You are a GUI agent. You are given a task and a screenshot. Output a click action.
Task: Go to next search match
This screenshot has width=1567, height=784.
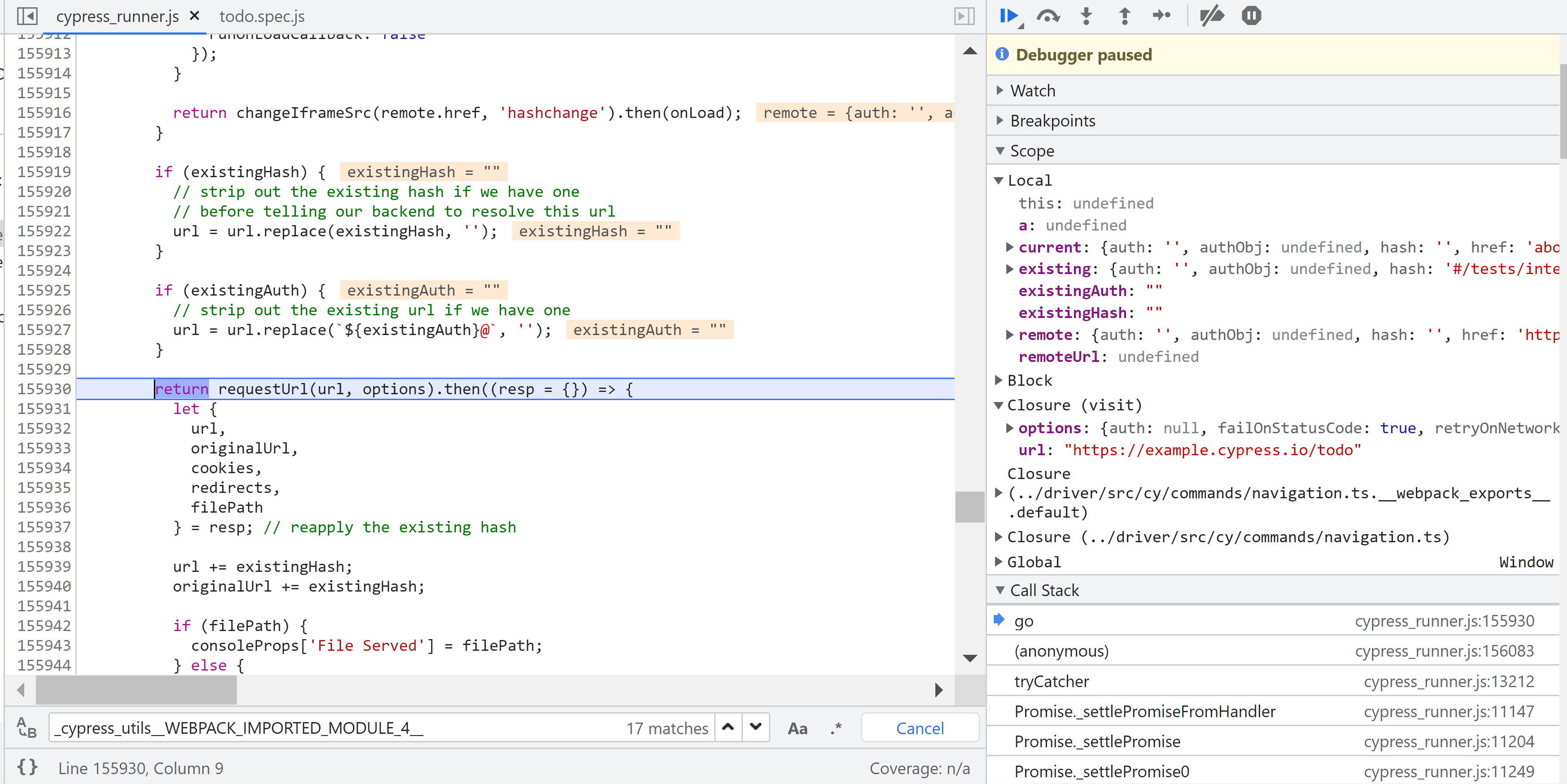(x=755, y=727)
